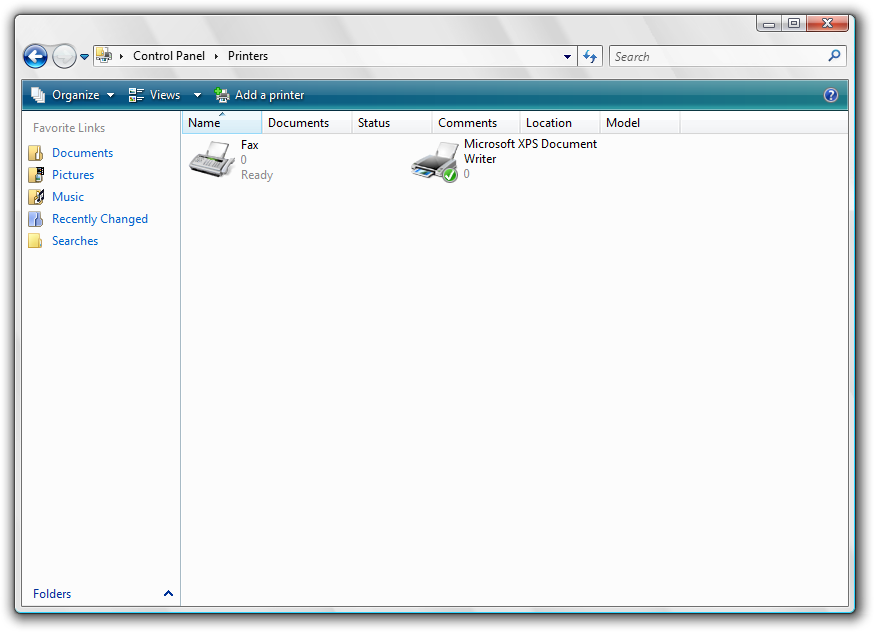Sort by the Status column header
Viewport: 874px width, 632px height.
392,123
